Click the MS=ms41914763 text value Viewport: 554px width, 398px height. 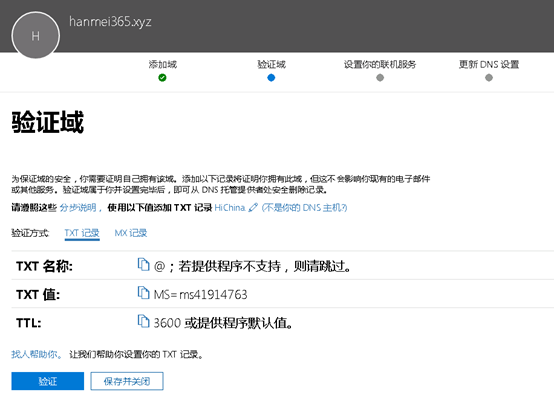pos(200,294)
